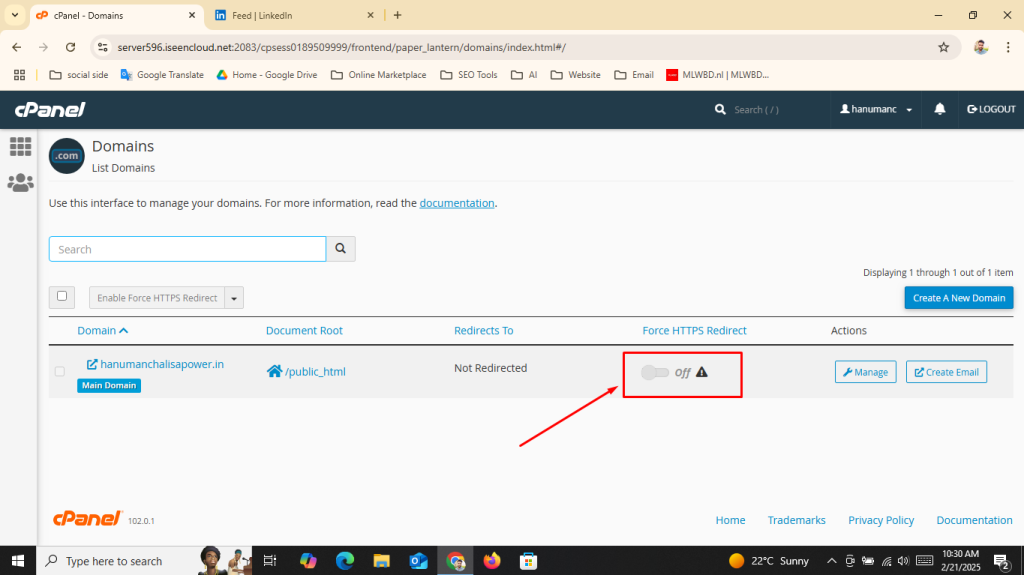Screen dimensions: 1024x575
Task: Open a new browser tab
Action: point(397,15)
